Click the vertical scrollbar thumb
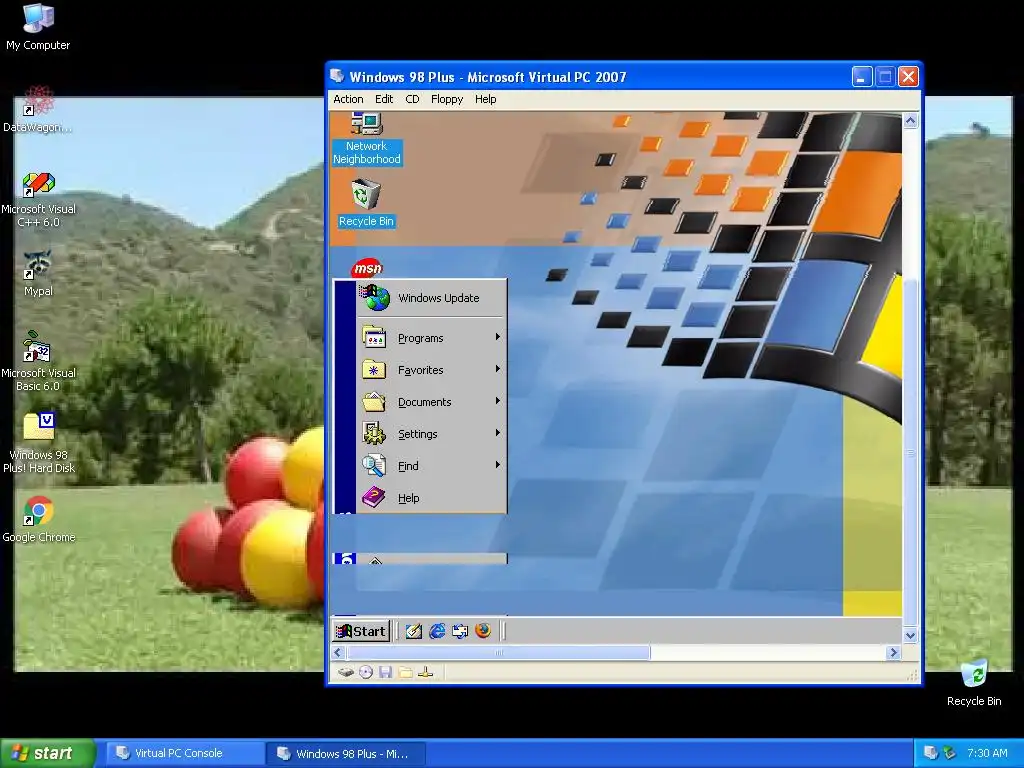 tap(910, 453)
